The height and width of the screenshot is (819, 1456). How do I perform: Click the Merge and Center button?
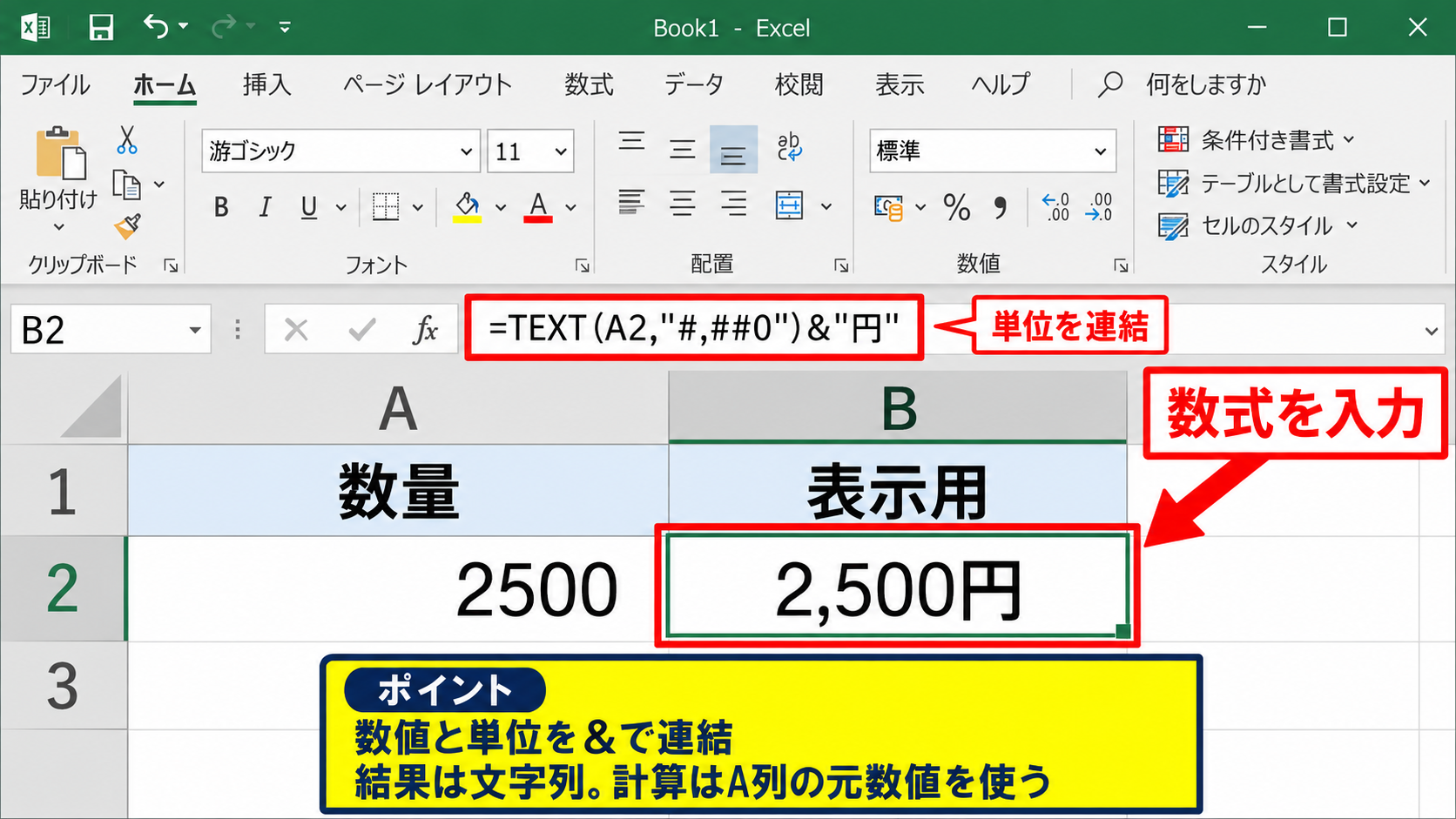tap(789, 205)
